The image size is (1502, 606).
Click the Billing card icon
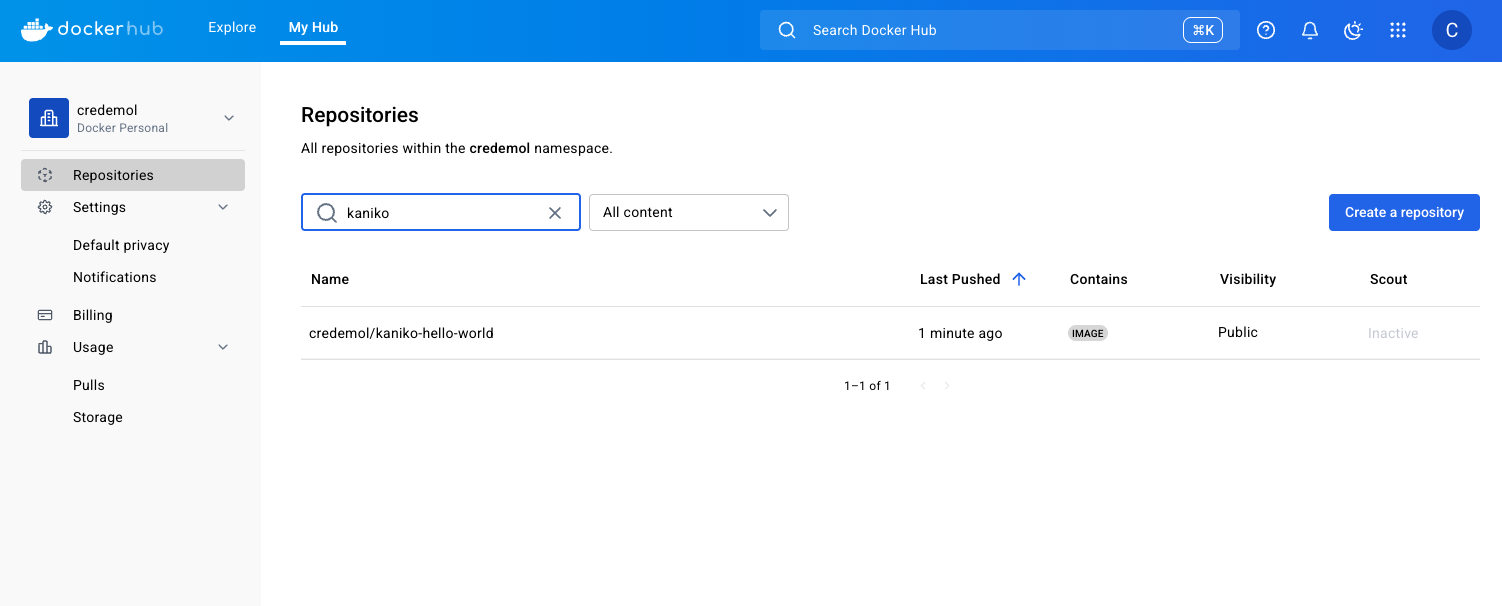[x=45, y=315]
